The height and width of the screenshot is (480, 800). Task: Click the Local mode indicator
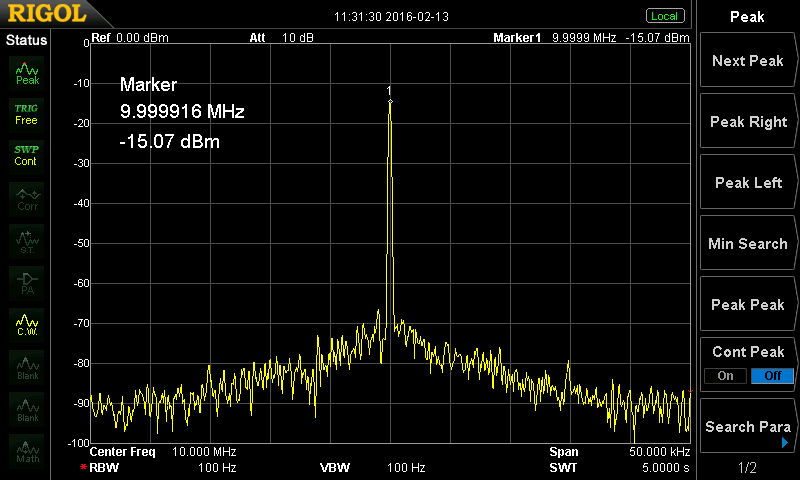[664, 16]
